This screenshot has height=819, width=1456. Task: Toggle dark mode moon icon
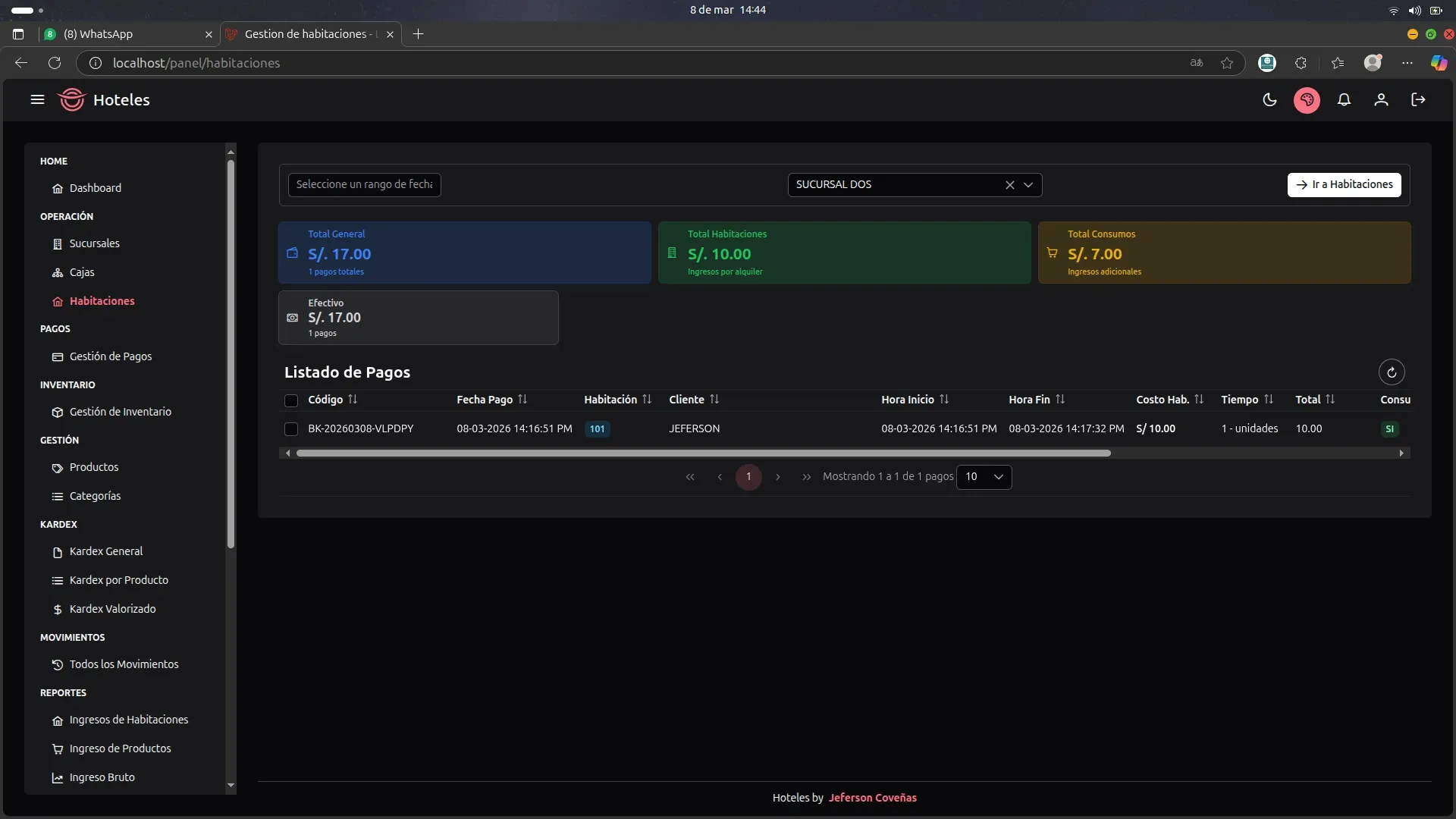(1269, 100)
